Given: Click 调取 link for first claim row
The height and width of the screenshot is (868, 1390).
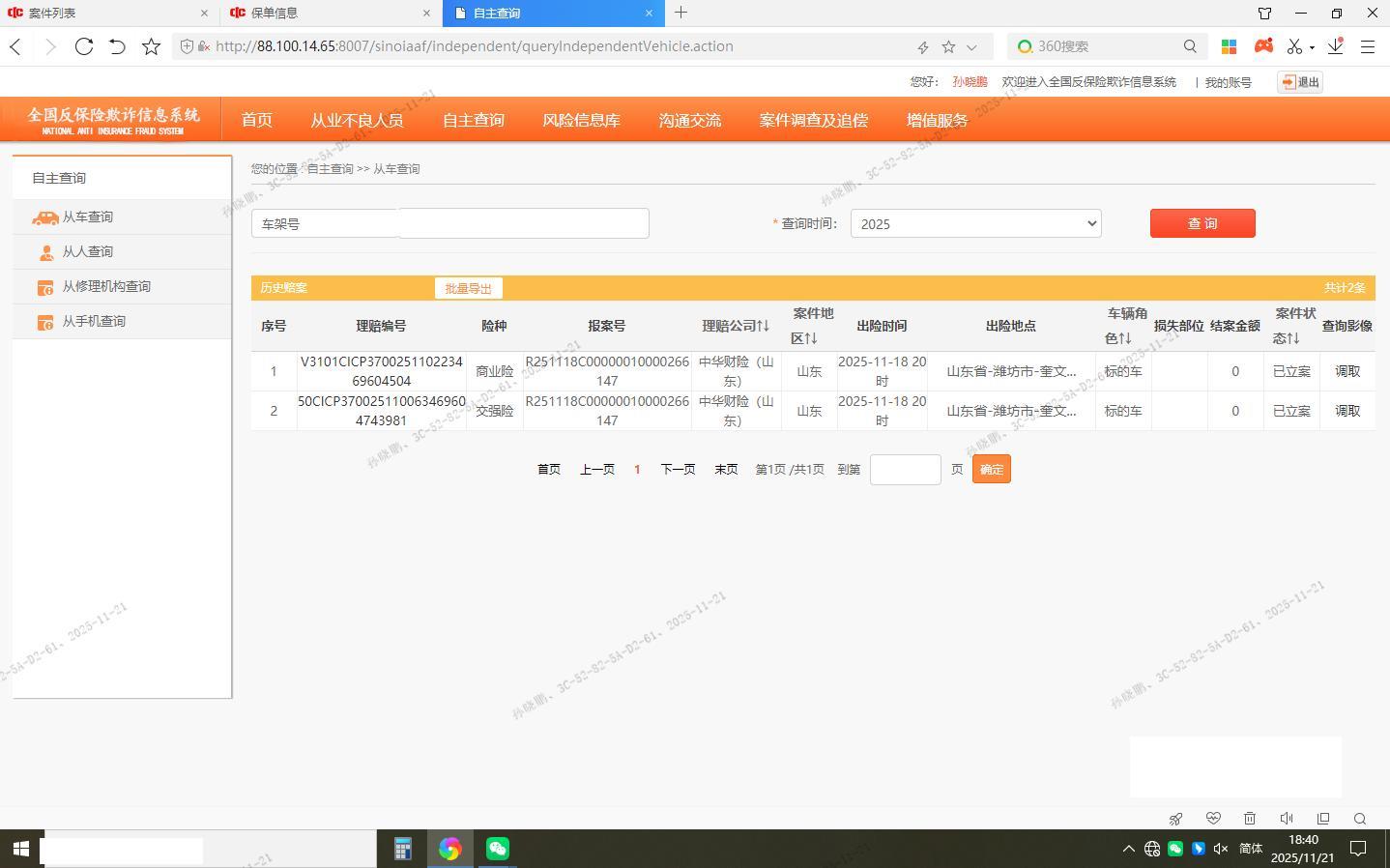Looking at the screenshot, I should pos(1347,371).
